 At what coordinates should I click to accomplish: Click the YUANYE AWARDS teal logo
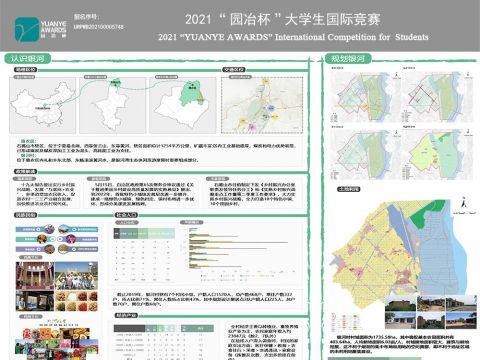[27, 29]
